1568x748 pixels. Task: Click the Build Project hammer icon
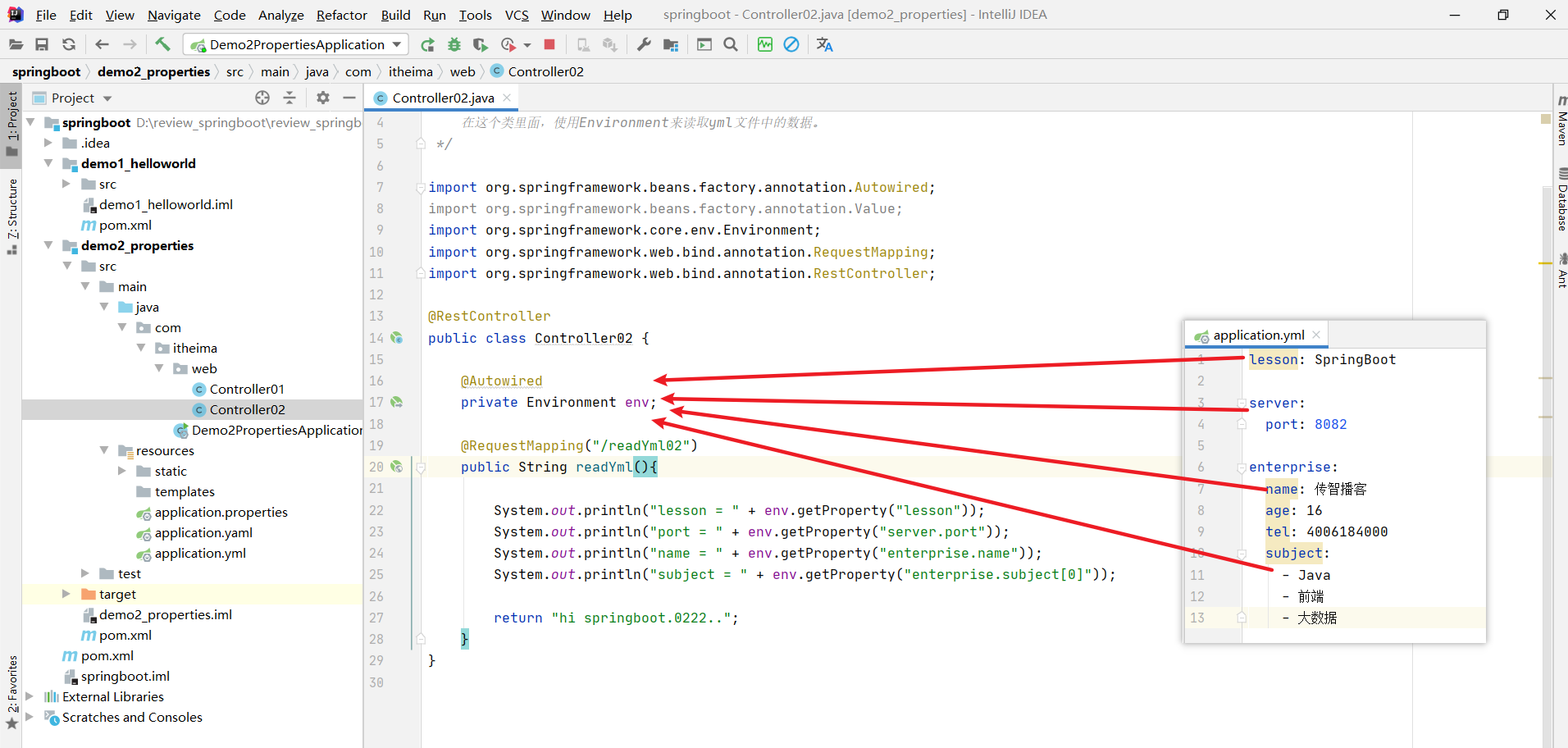pyautogui.click(x=162, y=44)
